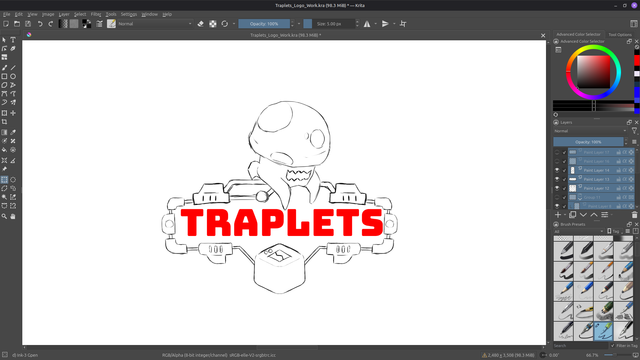Viewport: 640px width, 360px height.
Task: Choose the Elliptical Selection tool
Action: (x=13, y=180)
